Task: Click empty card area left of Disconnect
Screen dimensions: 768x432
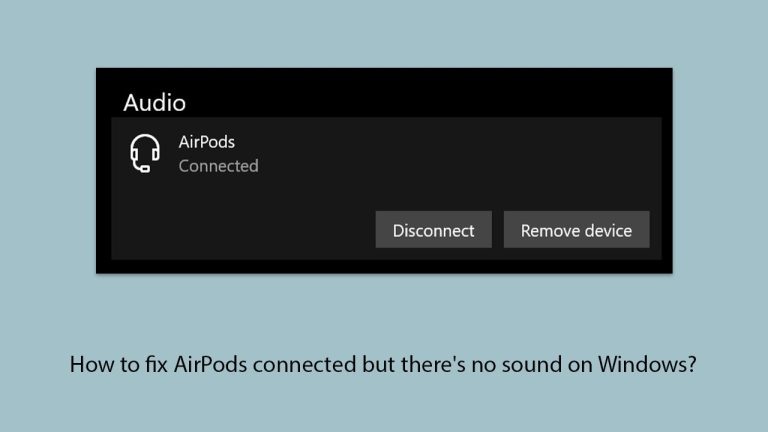Action: coord(240,230)
